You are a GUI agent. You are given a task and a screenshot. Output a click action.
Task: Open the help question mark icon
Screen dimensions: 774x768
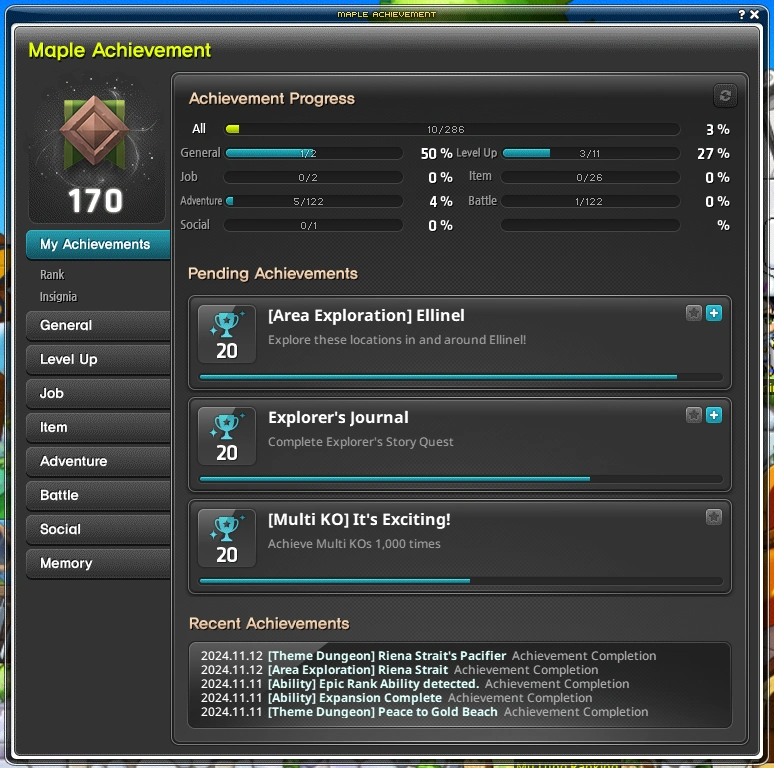pyautogui.click(x=741, y=14)
